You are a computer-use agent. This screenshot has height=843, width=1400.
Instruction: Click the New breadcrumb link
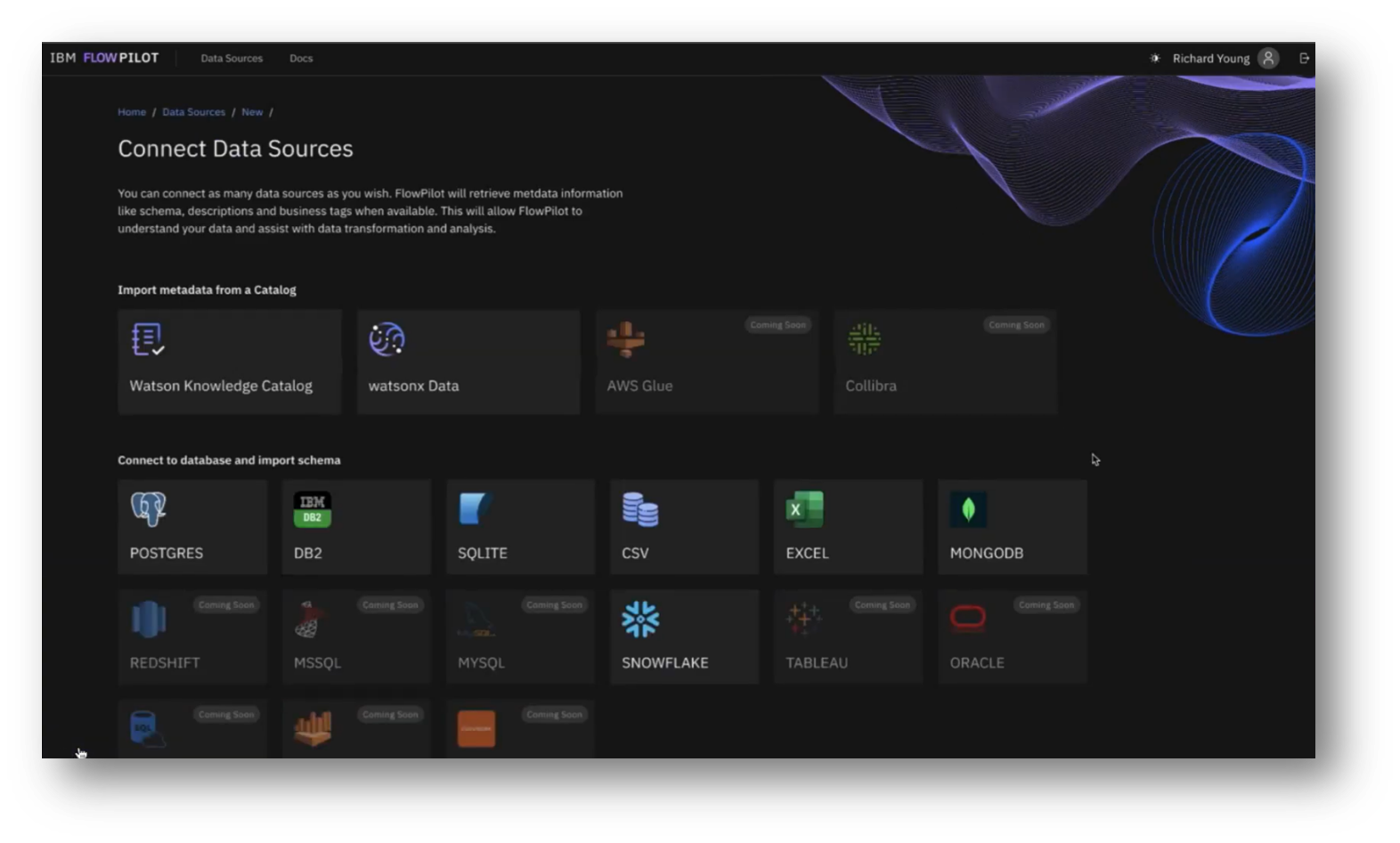[x=252, y=112]
